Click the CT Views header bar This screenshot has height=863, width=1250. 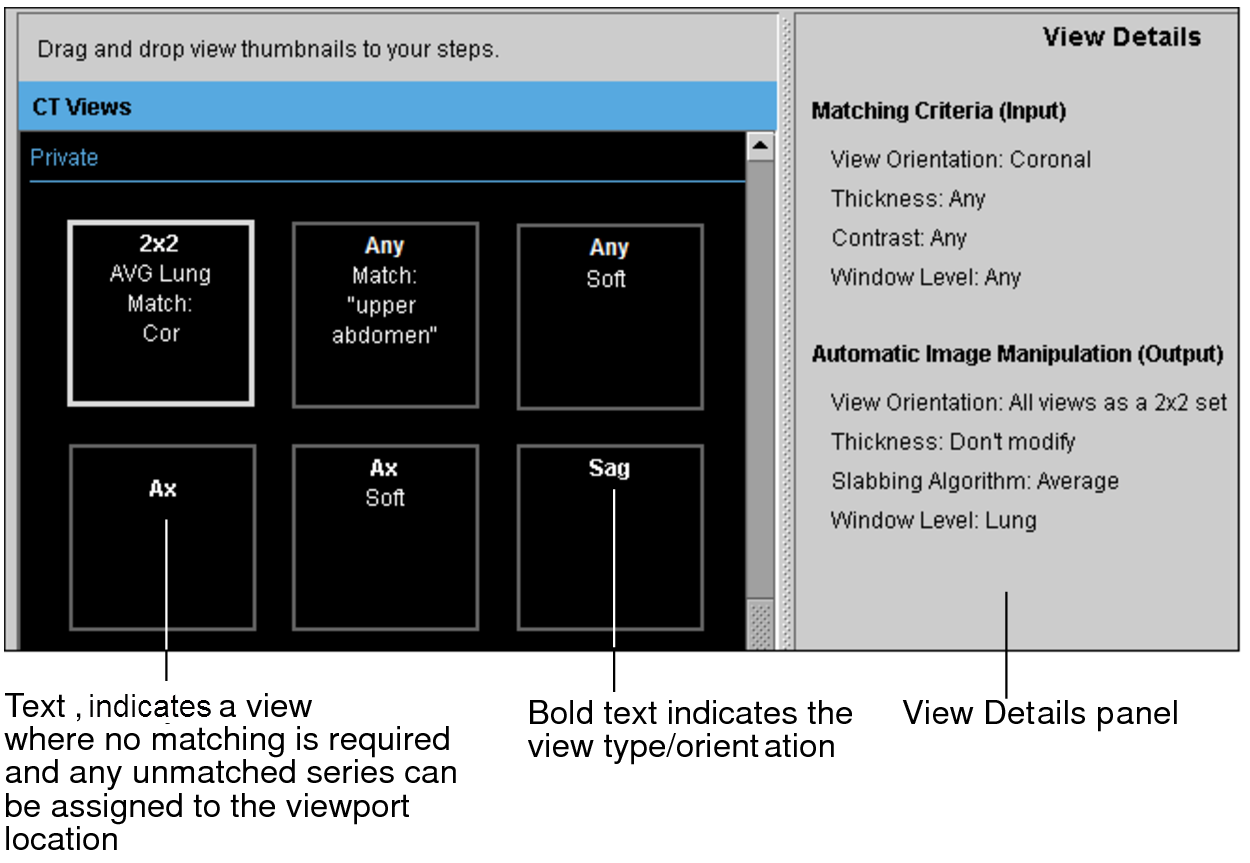(397, 107)
